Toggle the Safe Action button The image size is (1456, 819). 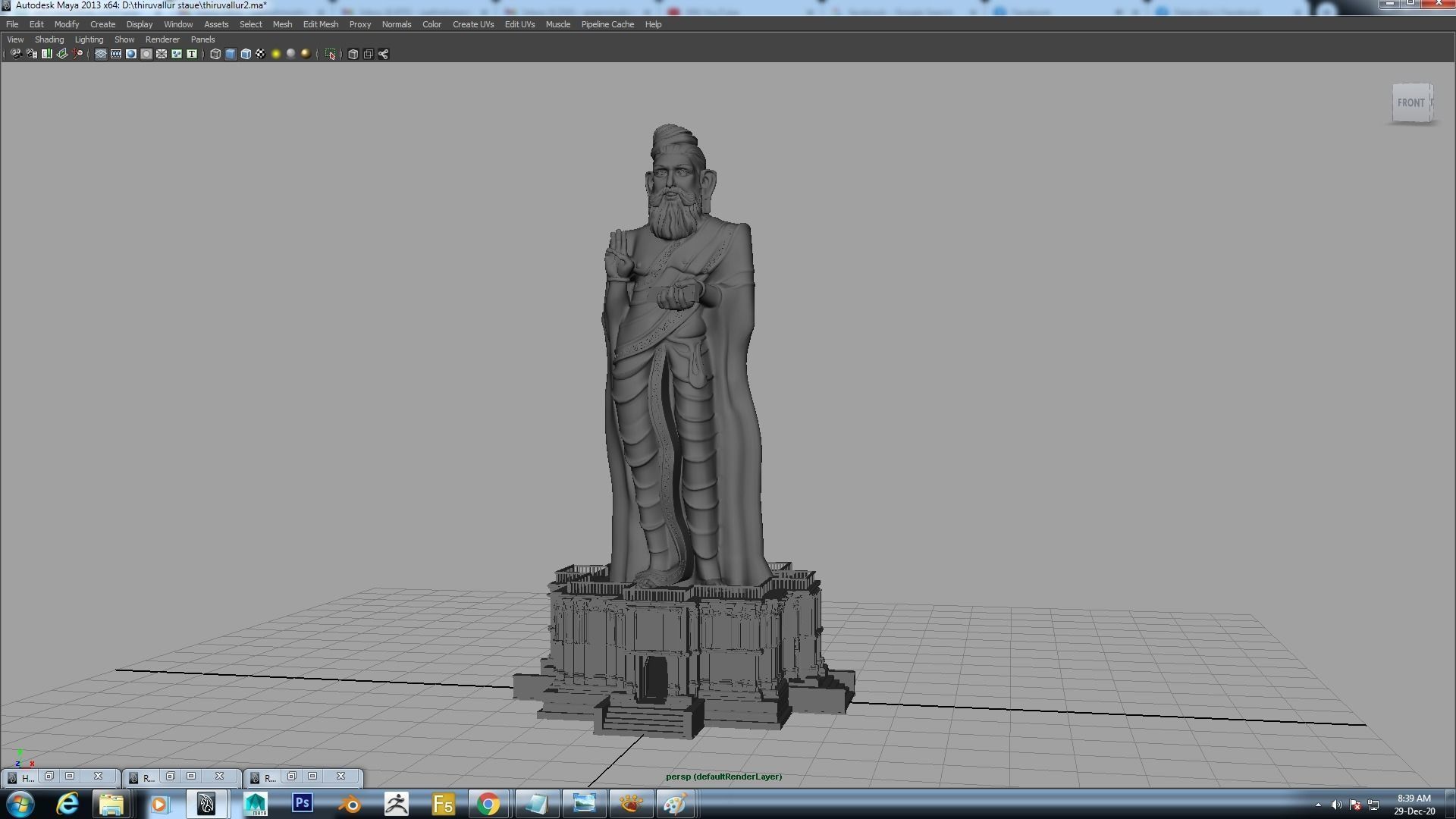point(177,54)
